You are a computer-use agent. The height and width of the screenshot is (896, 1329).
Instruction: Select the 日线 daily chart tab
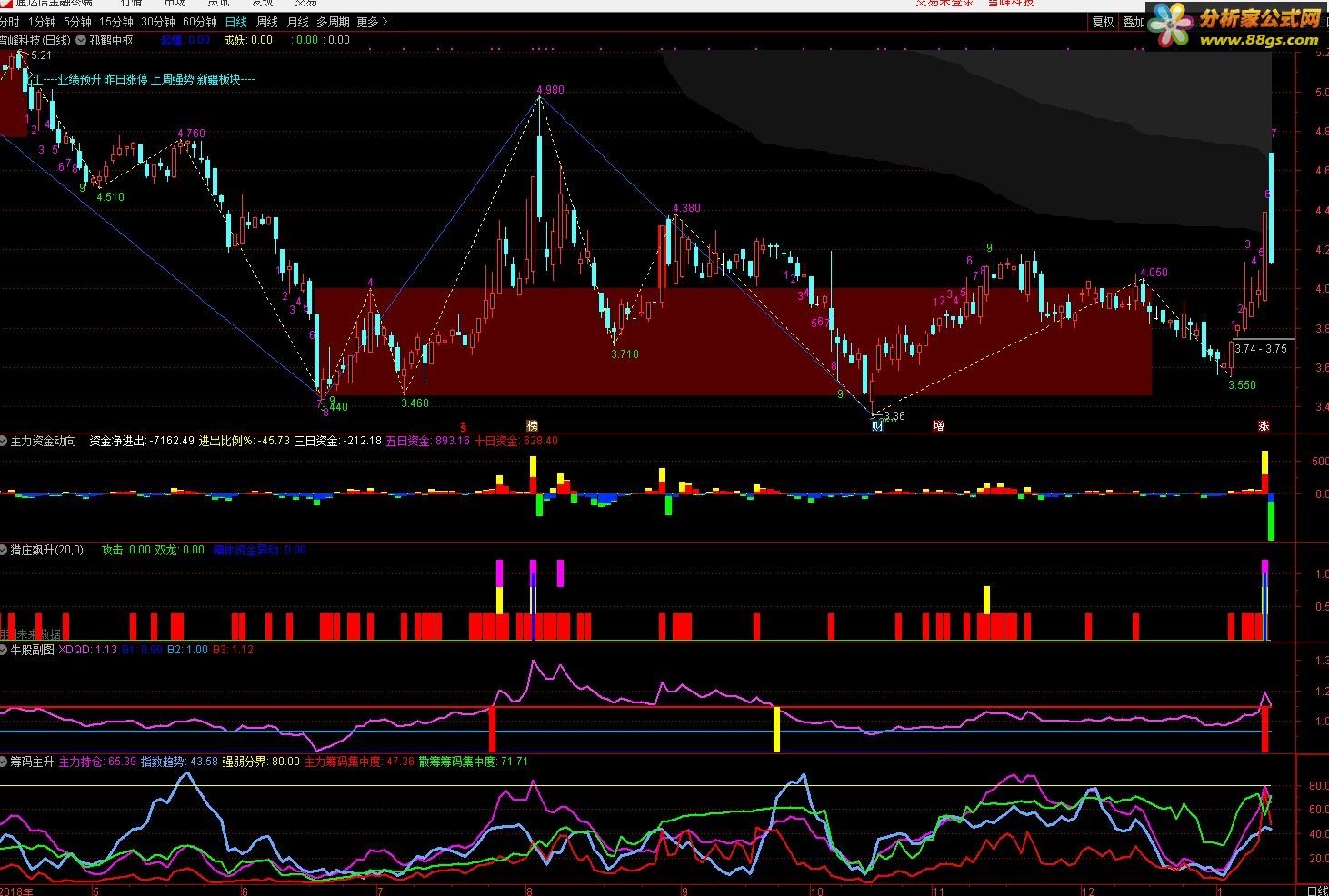236,22
